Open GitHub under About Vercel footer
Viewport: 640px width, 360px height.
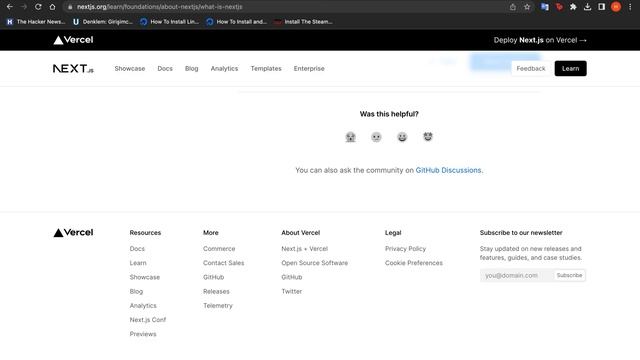(x=292, y=277)
